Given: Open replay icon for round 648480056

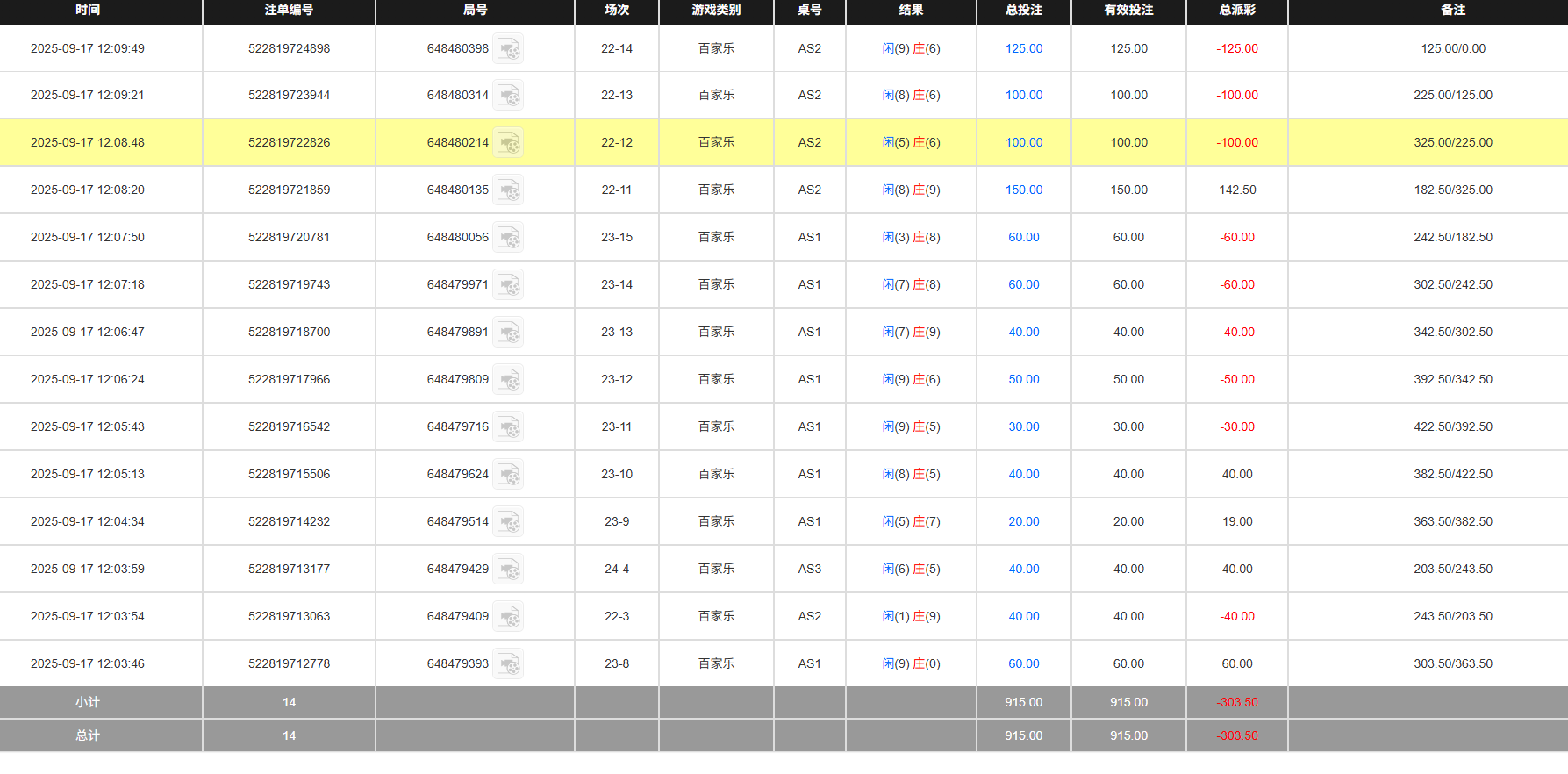Looking at the screenshot, I should 508,238.
